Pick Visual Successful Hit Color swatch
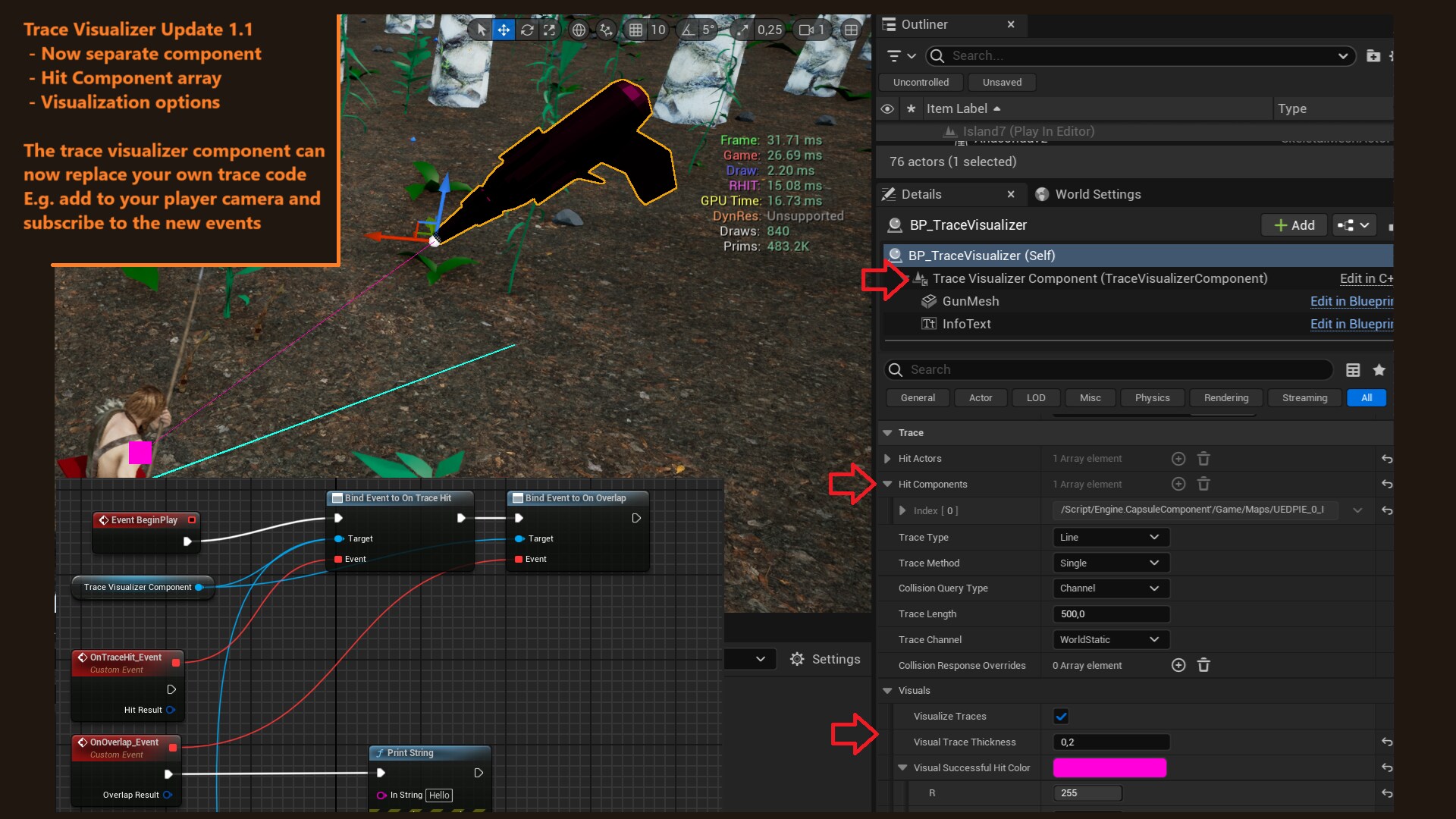This screenshot has width=1456, height=819. [1109, 767]
